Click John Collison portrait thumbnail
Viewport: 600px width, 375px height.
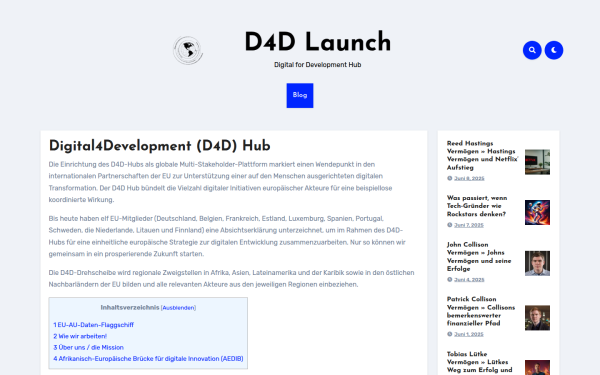pos(537,263)
